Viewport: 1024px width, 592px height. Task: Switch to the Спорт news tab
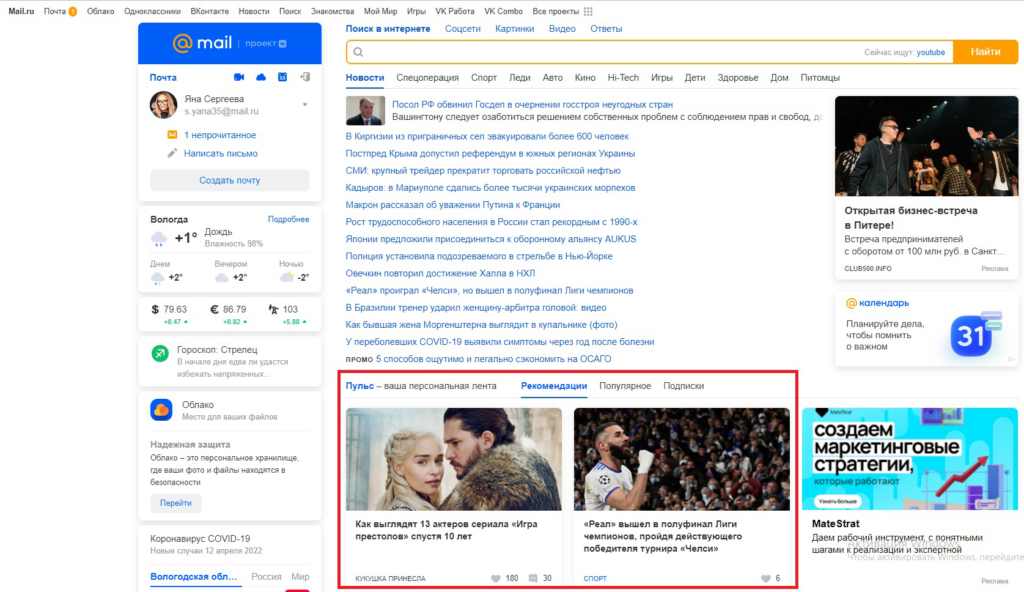point(484,77)
